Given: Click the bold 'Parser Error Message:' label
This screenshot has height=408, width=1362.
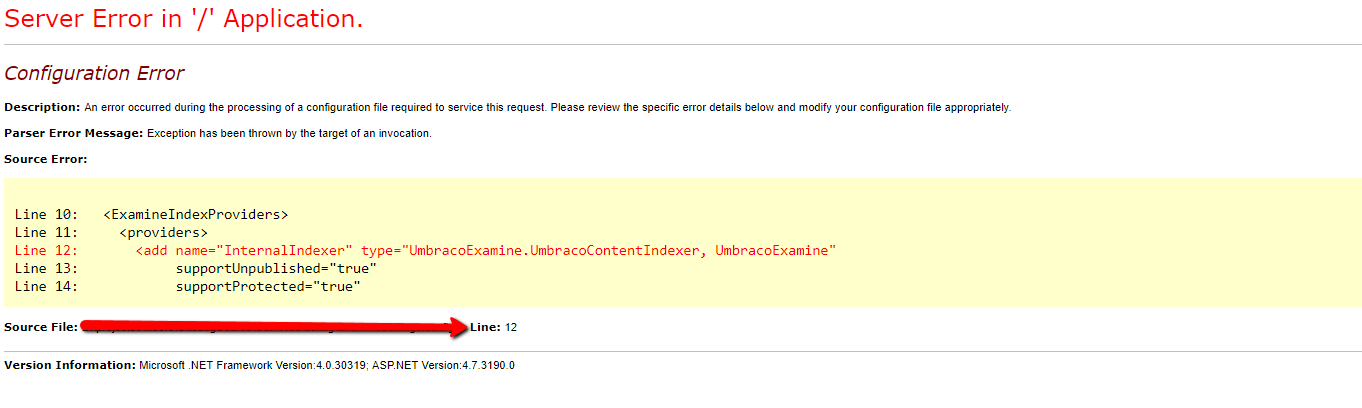Looking at the screenshot, I should (74, 133).
